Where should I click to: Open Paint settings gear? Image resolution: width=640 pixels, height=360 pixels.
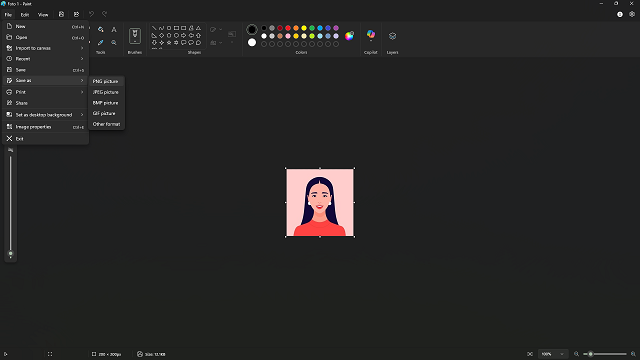point(632,14)
